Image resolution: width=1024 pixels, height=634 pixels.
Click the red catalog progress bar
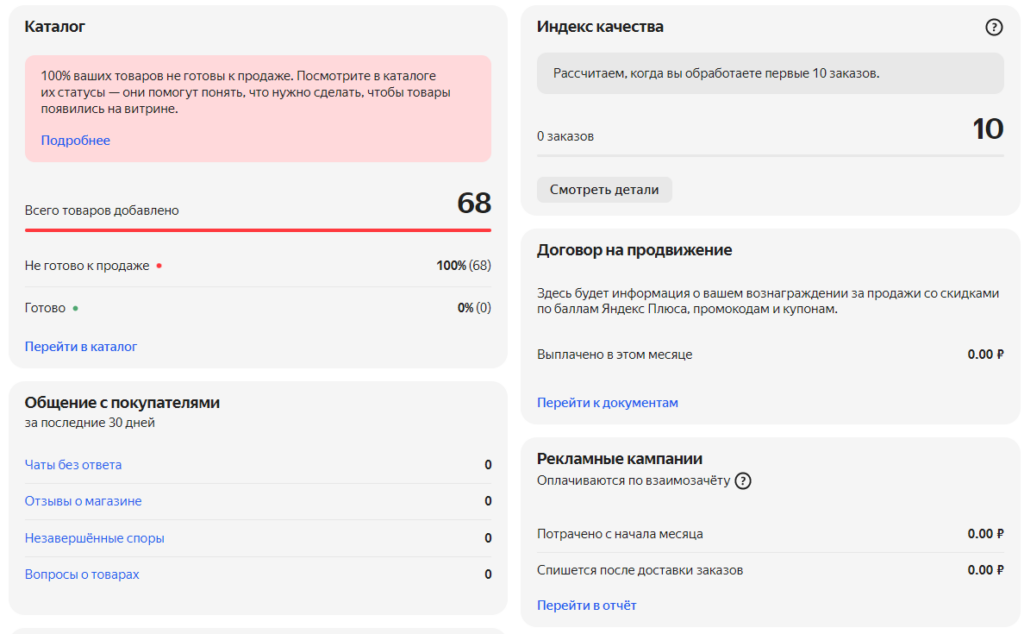click(258, 230)
